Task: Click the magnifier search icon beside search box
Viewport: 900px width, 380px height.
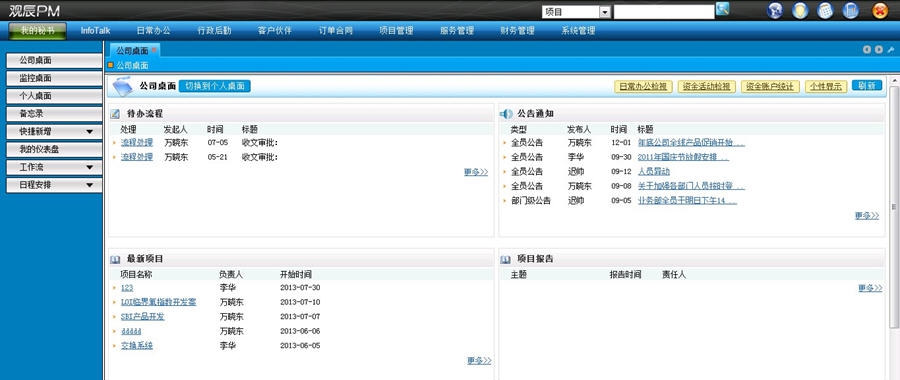Action: click(723, 9)
